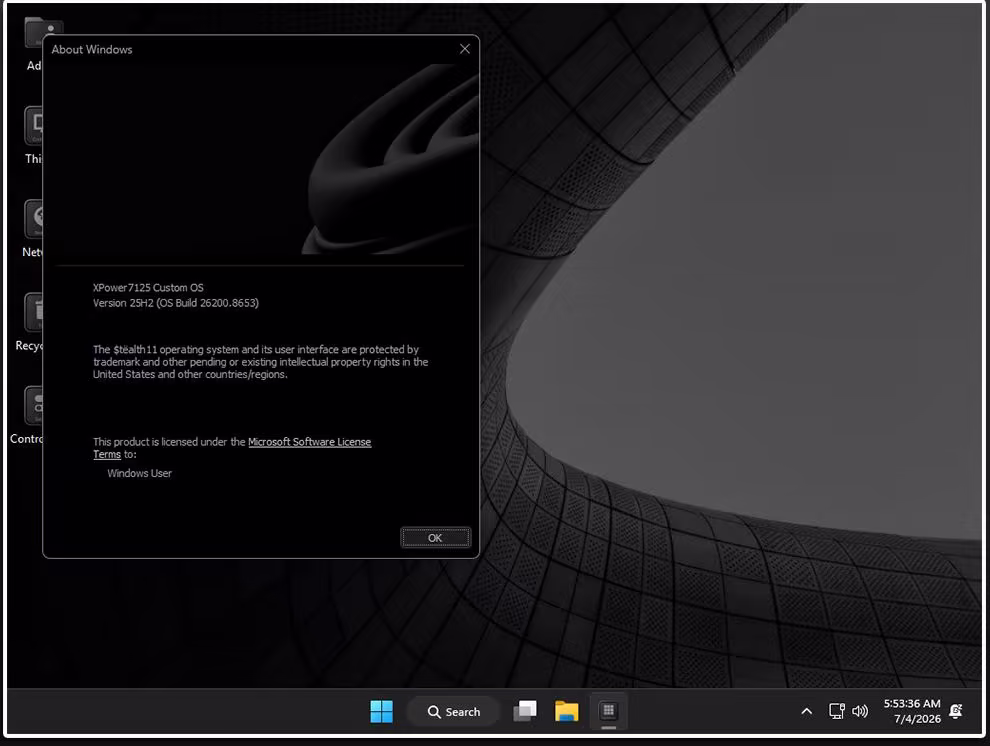Select the Control Panel desktop icon
This screenshot has height=746, width=990.
pyautogui.click(x=27, y=415)
